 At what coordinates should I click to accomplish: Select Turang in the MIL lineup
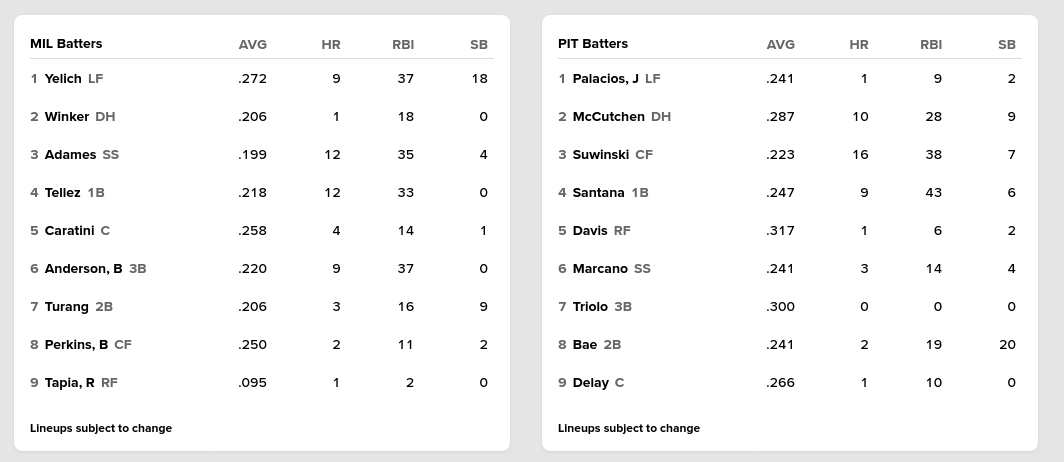click(67, 306)
